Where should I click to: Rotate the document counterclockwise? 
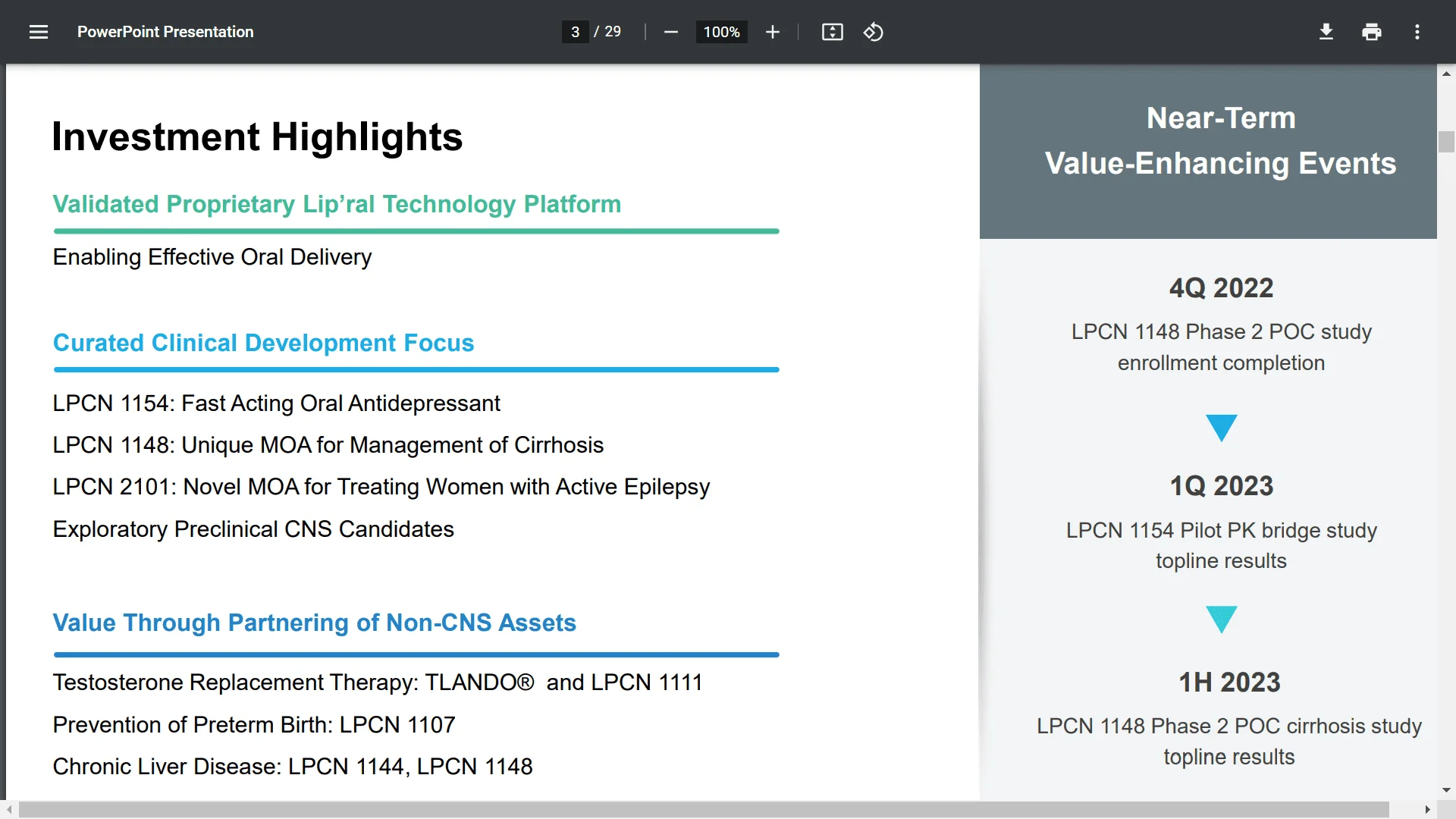point(874,32)
